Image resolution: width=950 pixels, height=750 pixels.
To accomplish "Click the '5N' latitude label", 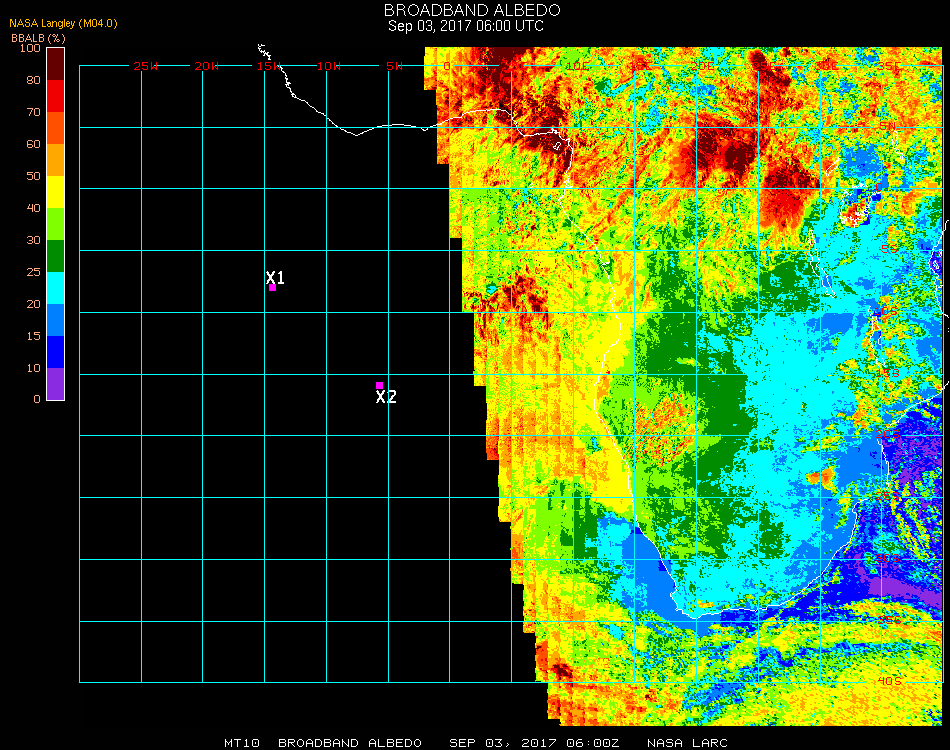I will pos(888,125).
